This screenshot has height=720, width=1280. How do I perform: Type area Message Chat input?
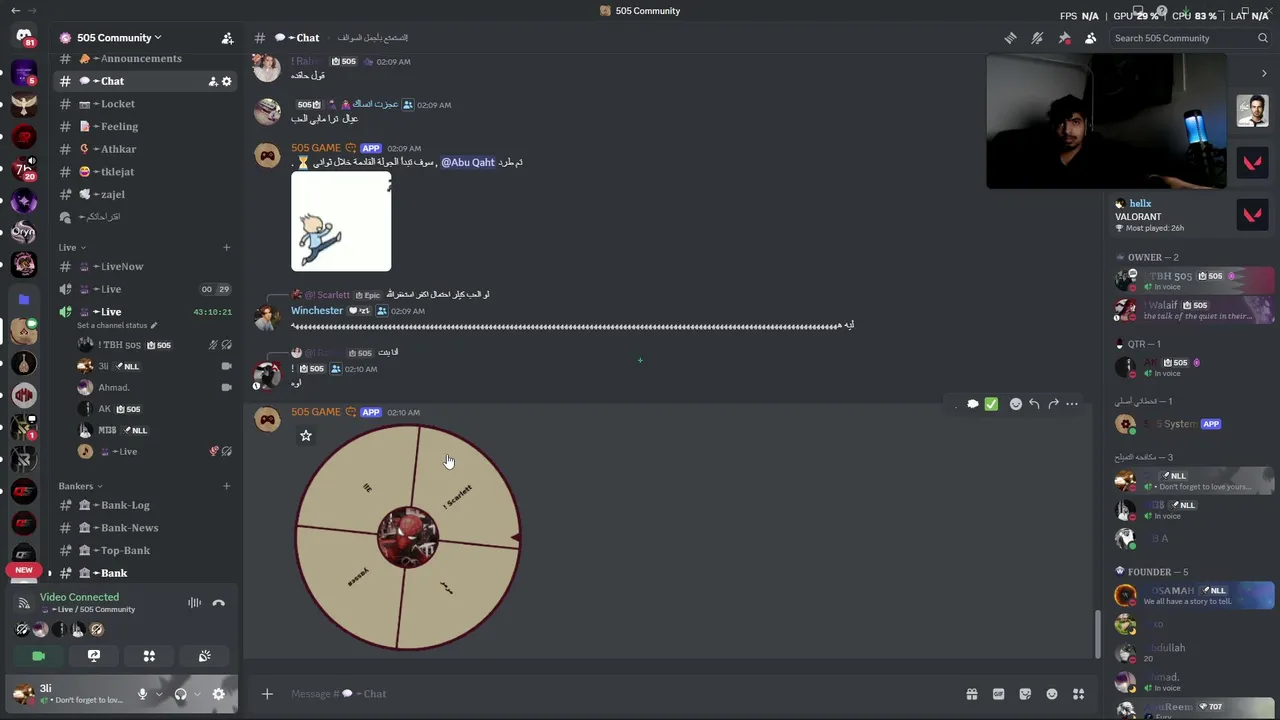click(x=620, y=694)
